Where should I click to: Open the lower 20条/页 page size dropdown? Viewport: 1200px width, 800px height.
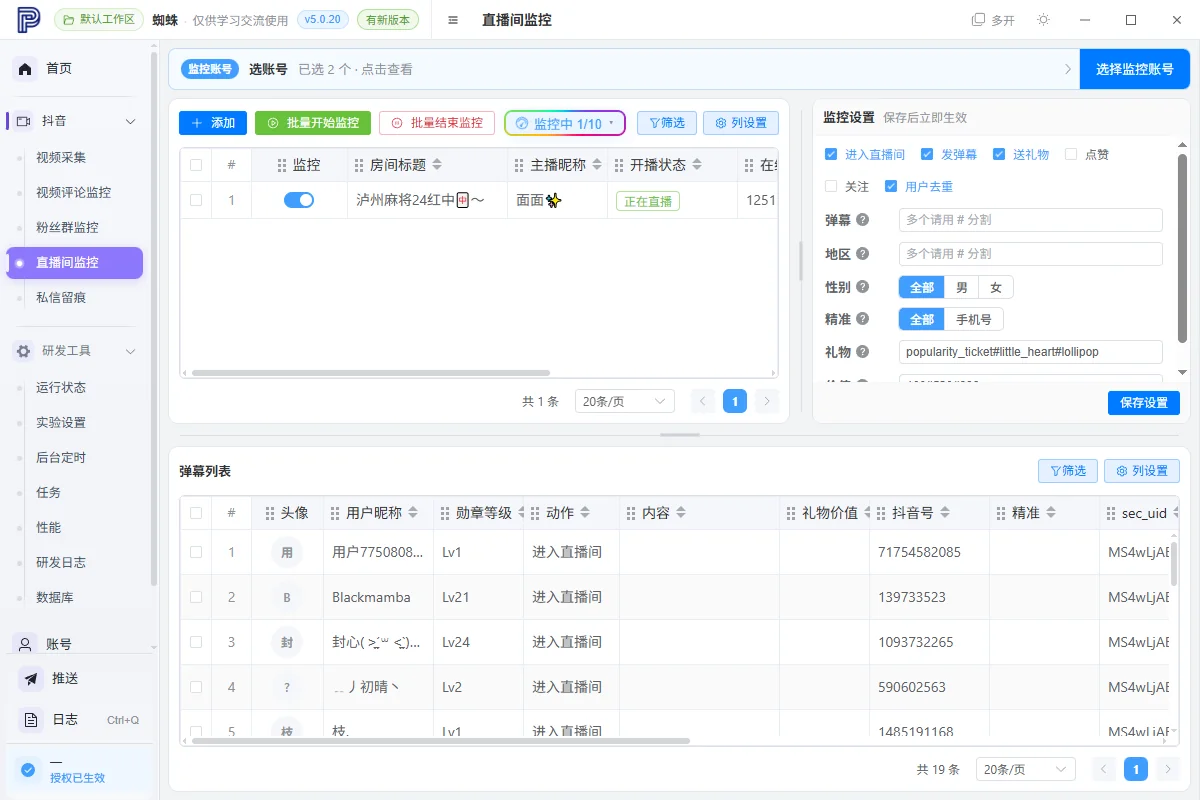(x=1026, y=769)
